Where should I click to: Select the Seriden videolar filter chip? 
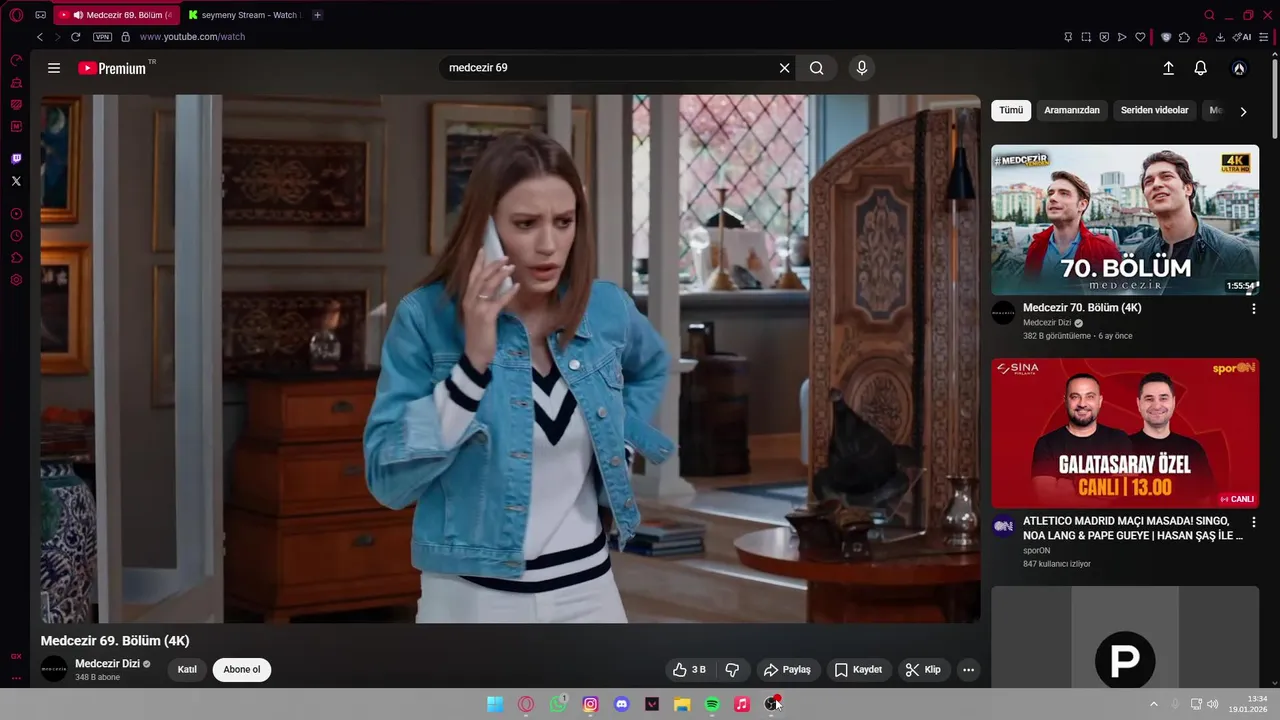coord(1154,110)
